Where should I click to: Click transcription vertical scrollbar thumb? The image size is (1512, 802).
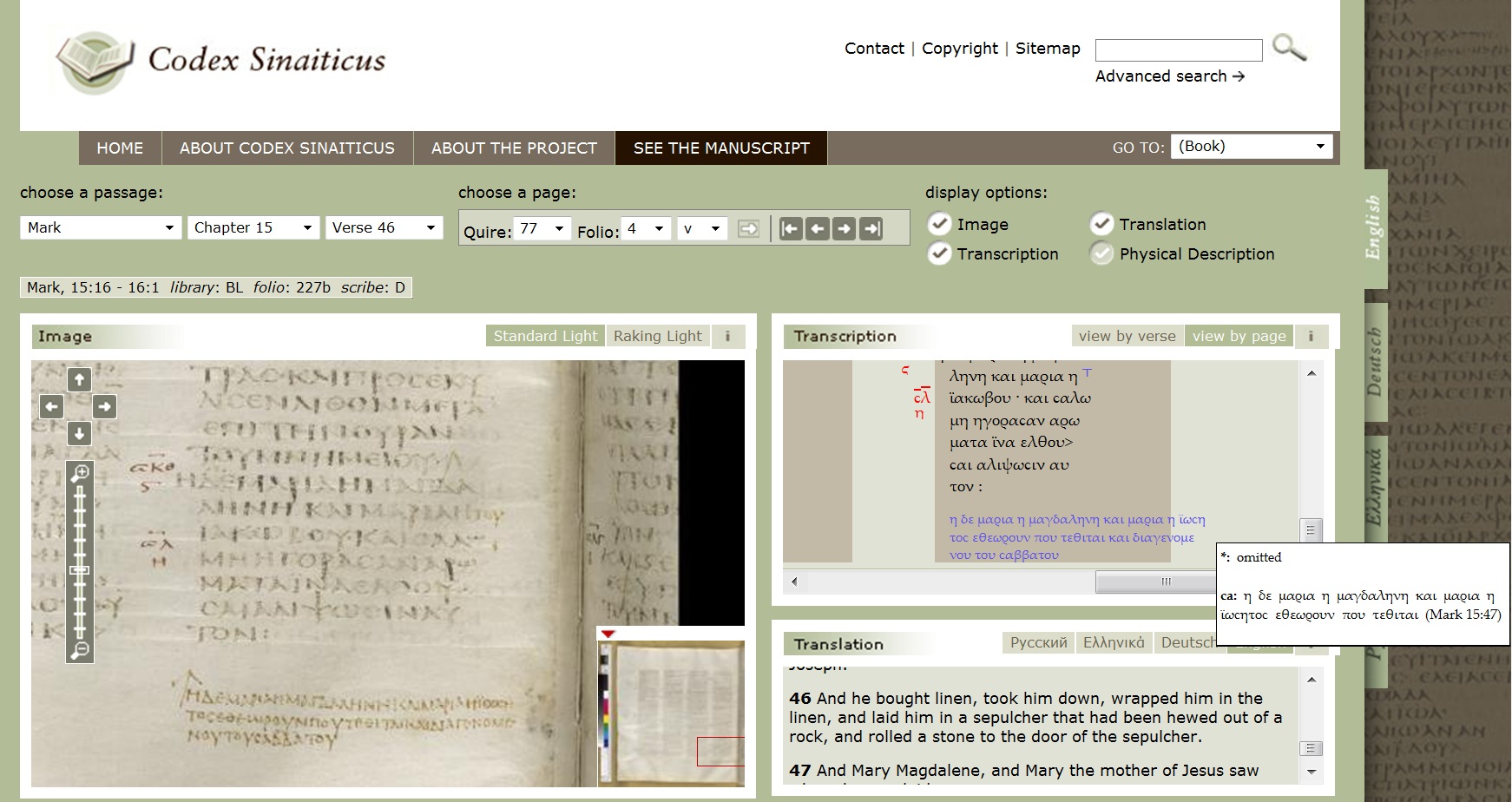coord(1311,529)
